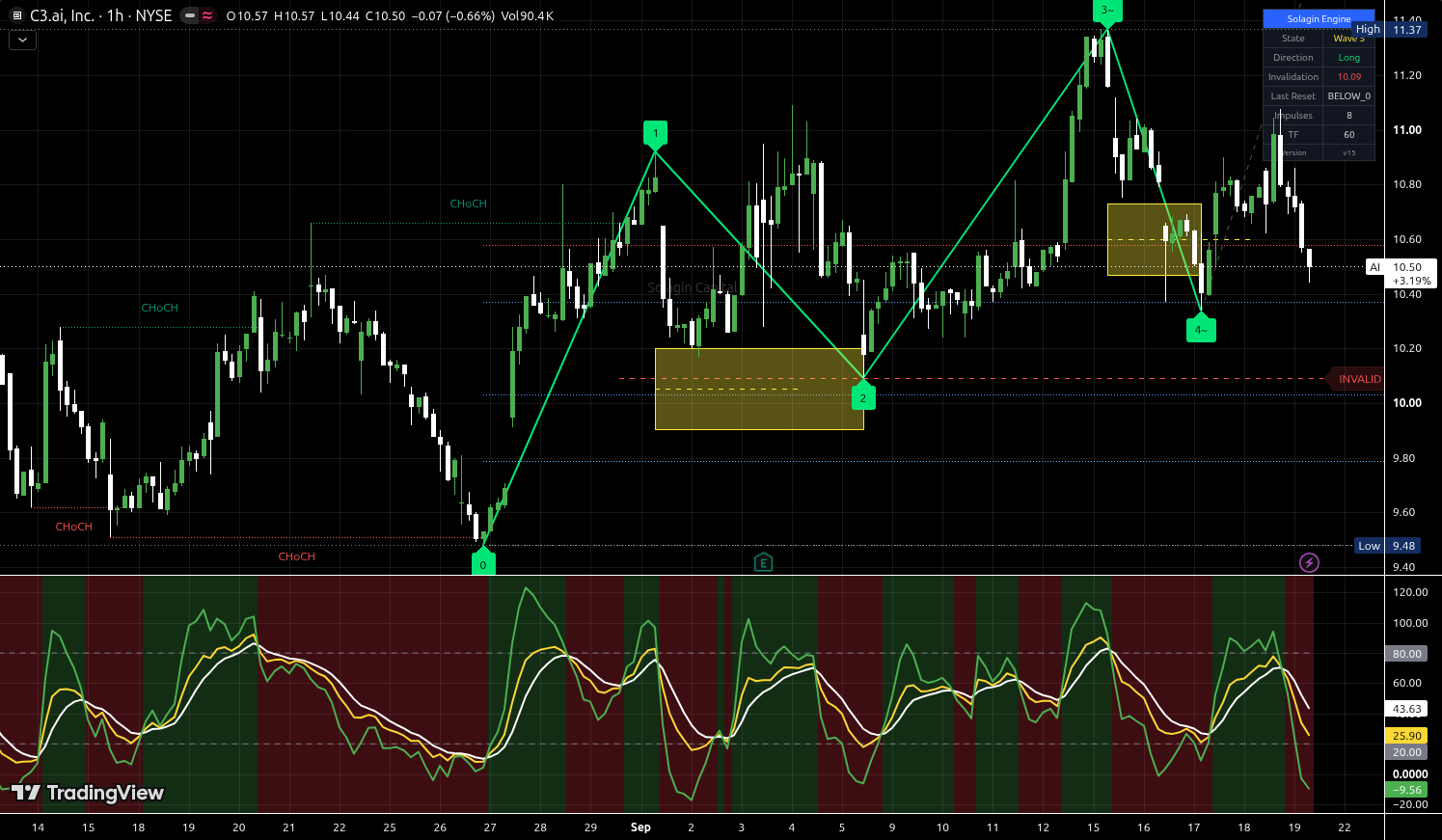Click the 80.00 upper band label

pos(1406,654)
